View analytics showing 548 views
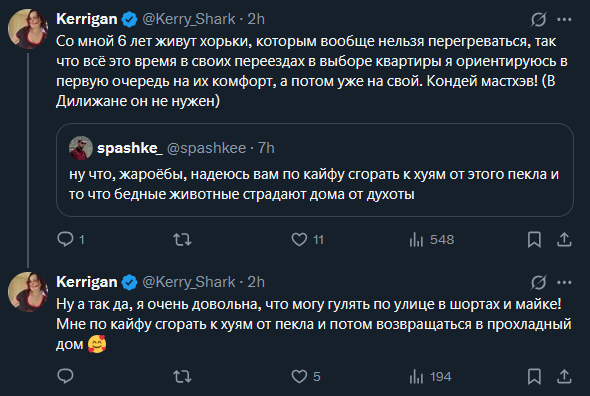590x396 pixels. (432, 239)
